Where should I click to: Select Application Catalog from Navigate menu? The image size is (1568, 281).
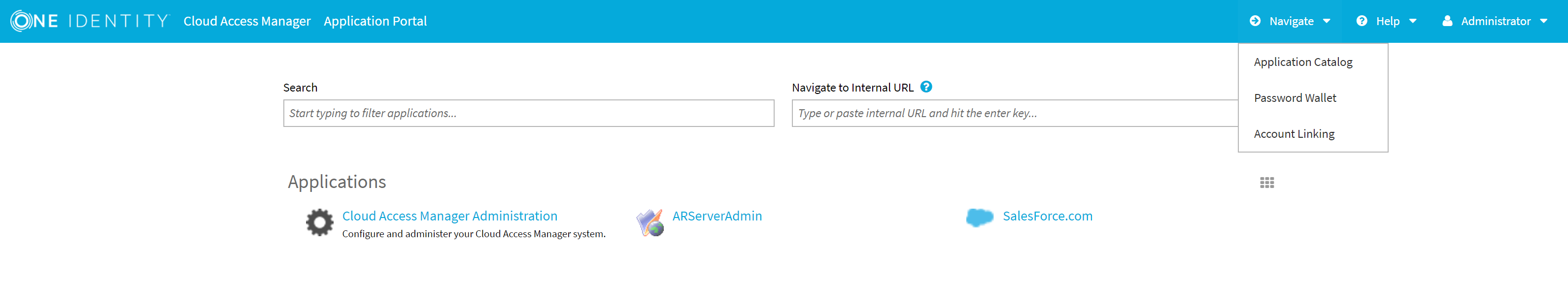tap(1302, 62)
